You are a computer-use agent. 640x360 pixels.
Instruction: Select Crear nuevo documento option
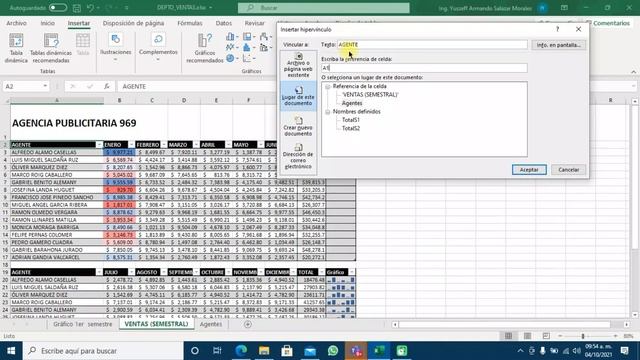coord(298,127)
